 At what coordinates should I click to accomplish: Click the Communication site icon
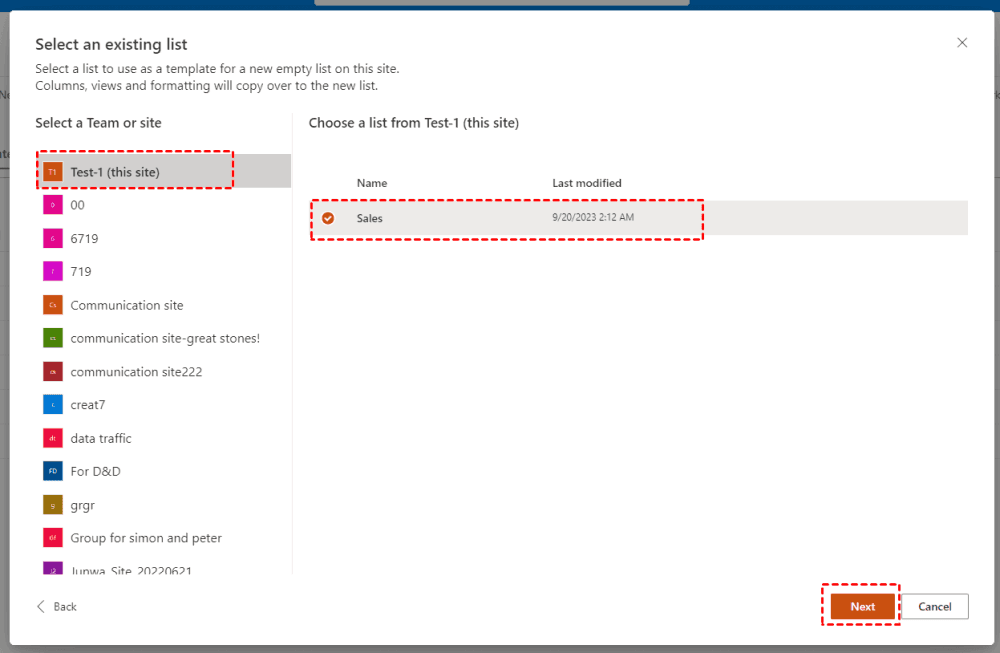(x=52, y=305)
